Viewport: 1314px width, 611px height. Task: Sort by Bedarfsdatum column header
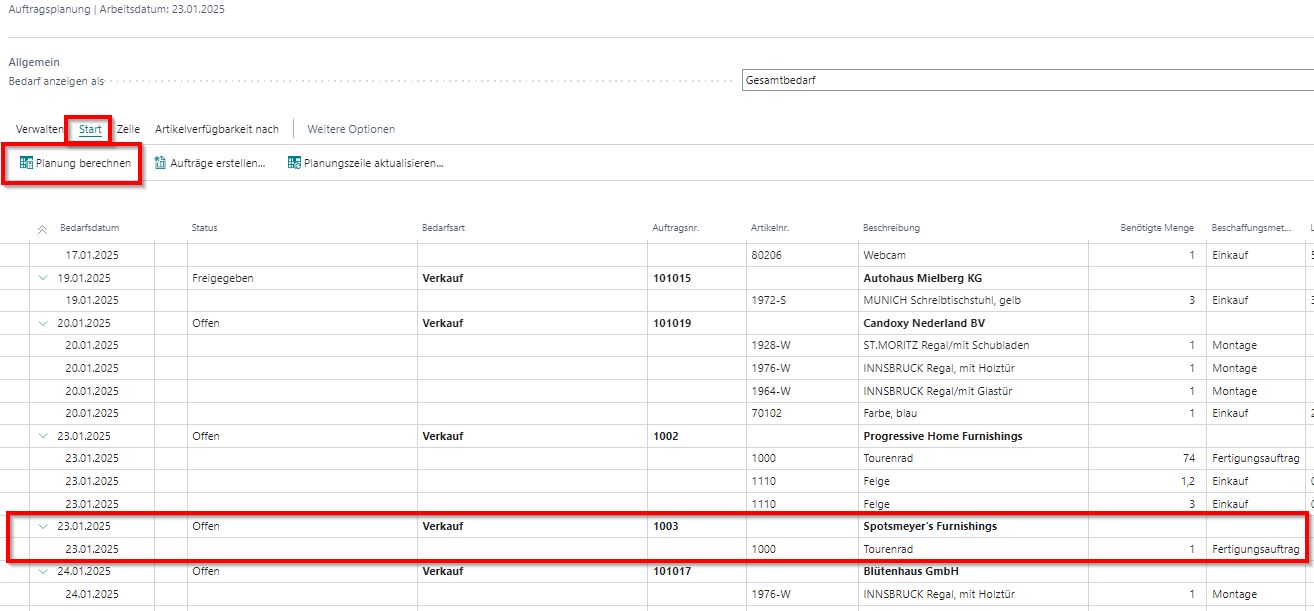[x=89, y=228]
